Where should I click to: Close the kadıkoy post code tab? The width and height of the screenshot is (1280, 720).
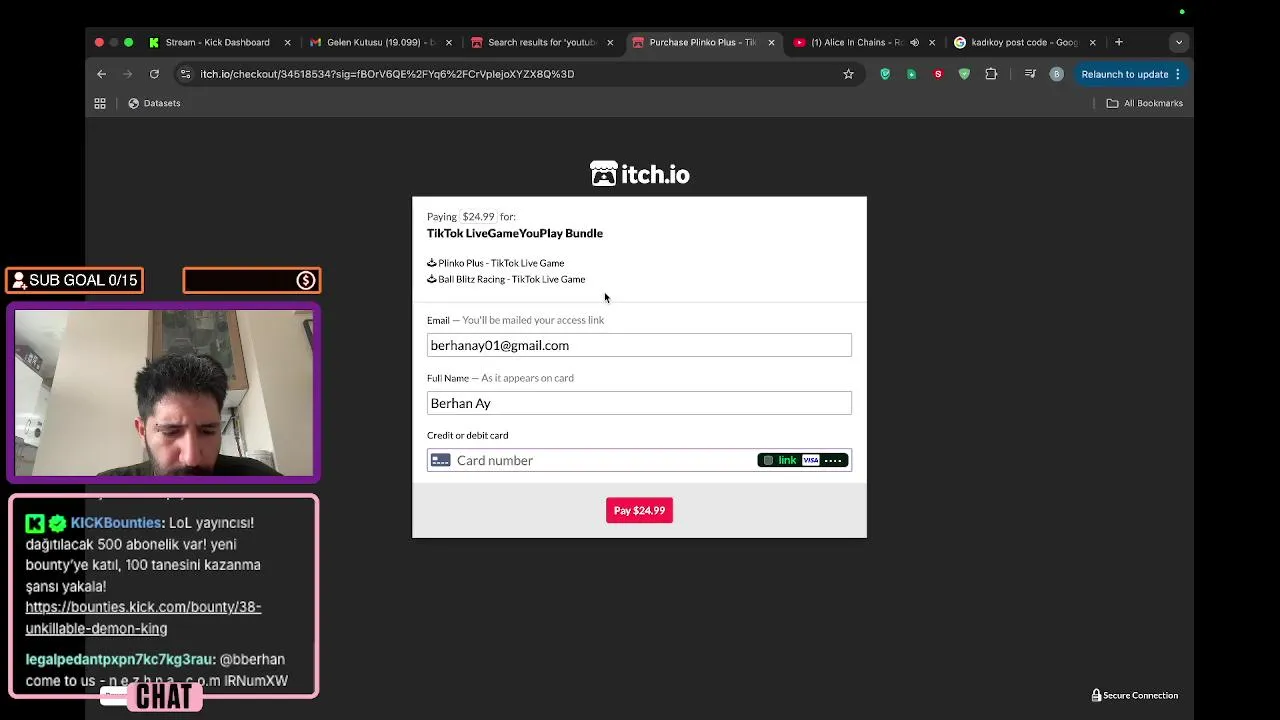click(x=1093, y=42)
